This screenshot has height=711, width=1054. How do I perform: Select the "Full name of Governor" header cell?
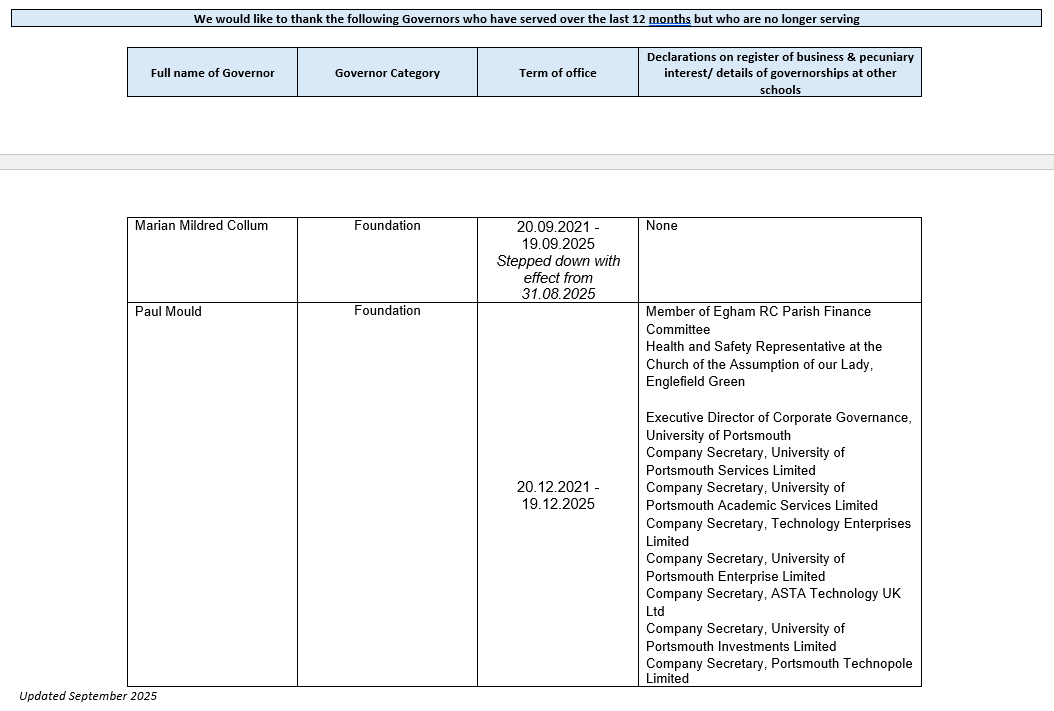[212, 73]
